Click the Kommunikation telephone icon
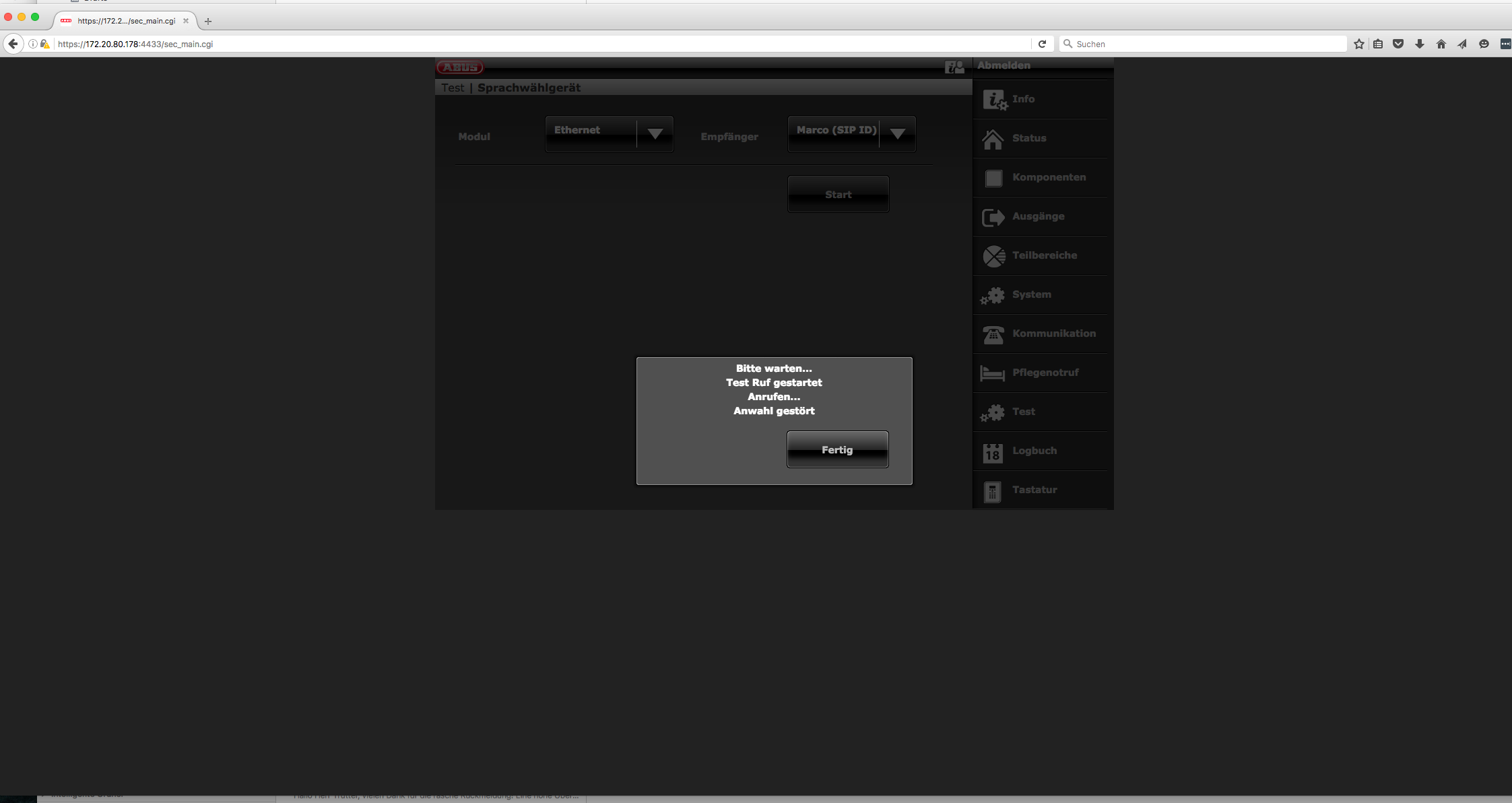Viewport: 1512px width, 803px height. tap(993, 334)
